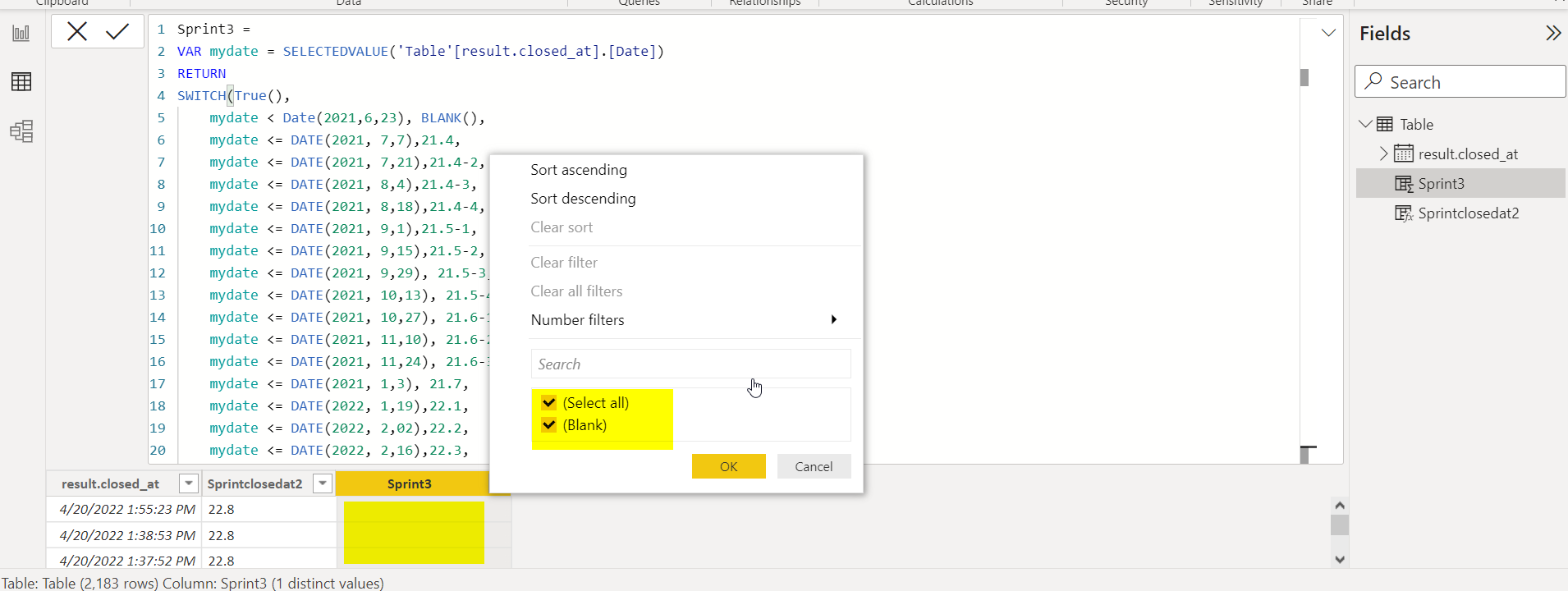Click the formula editor vertical scrollbar thumb
Viewport: 1568px width, 591px height.
pos(1304,77)
